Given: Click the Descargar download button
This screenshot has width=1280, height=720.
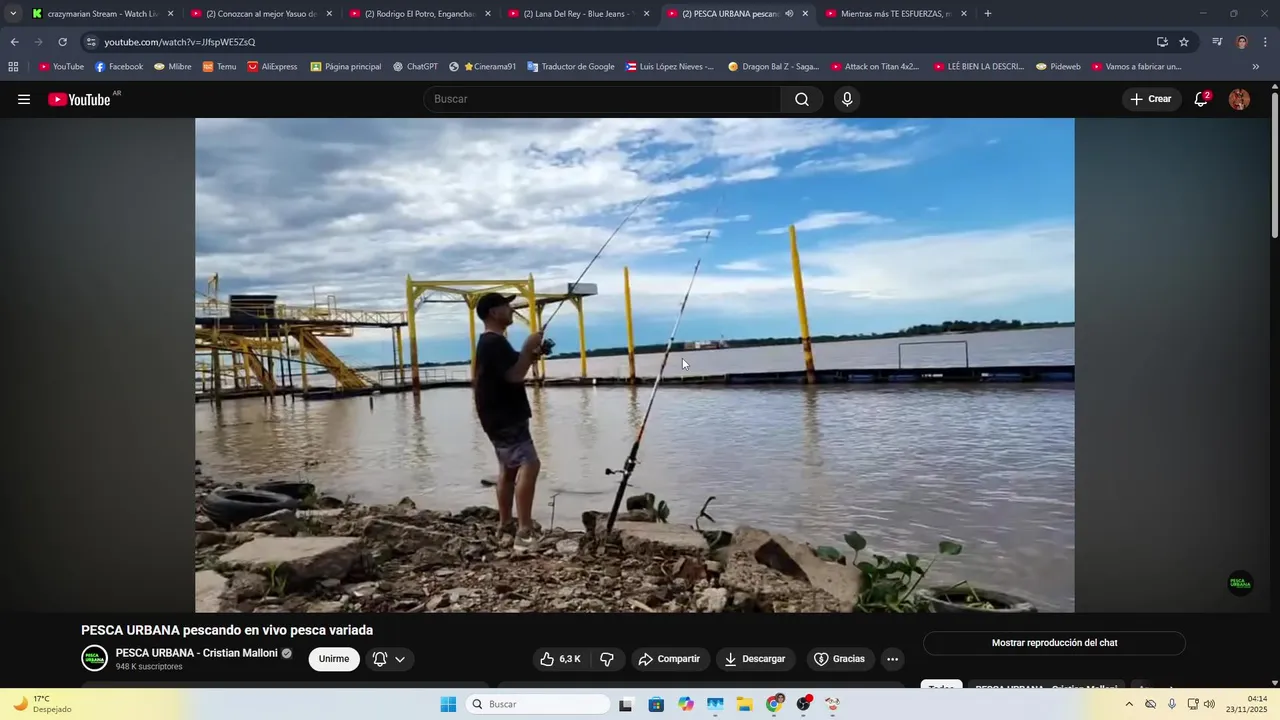Looking at the screenshot, I should coord(755,659).
